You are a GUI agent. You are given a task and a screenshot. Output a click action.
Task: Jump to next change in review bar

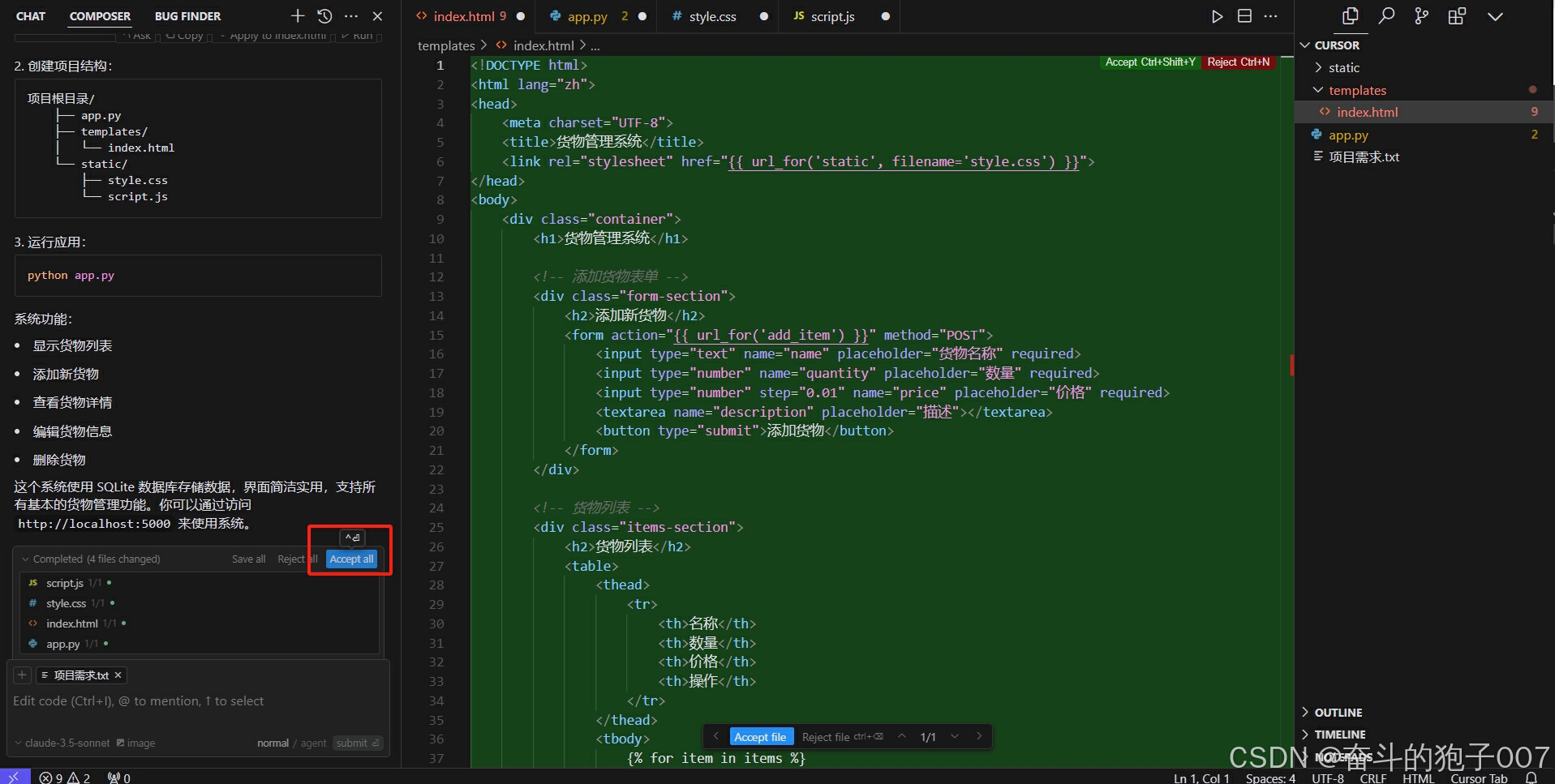(955, 736)
